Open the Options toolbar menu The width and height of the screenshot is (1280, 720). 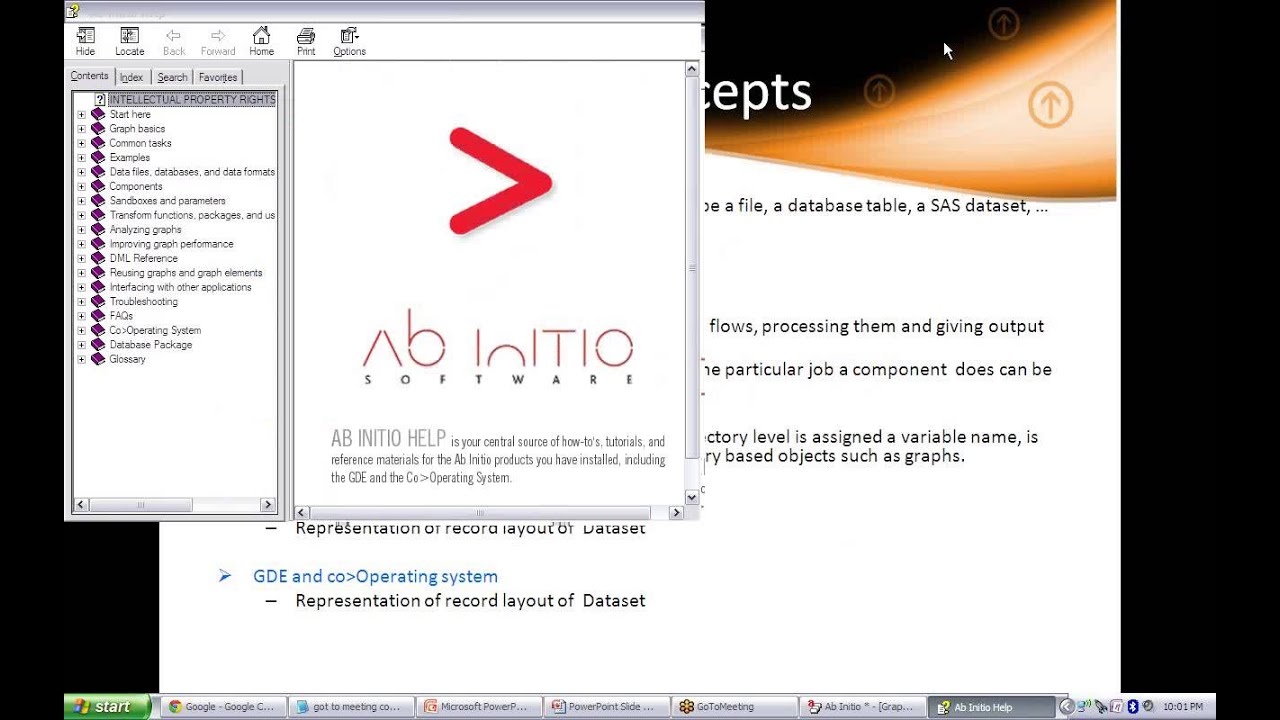coord(349,42)
